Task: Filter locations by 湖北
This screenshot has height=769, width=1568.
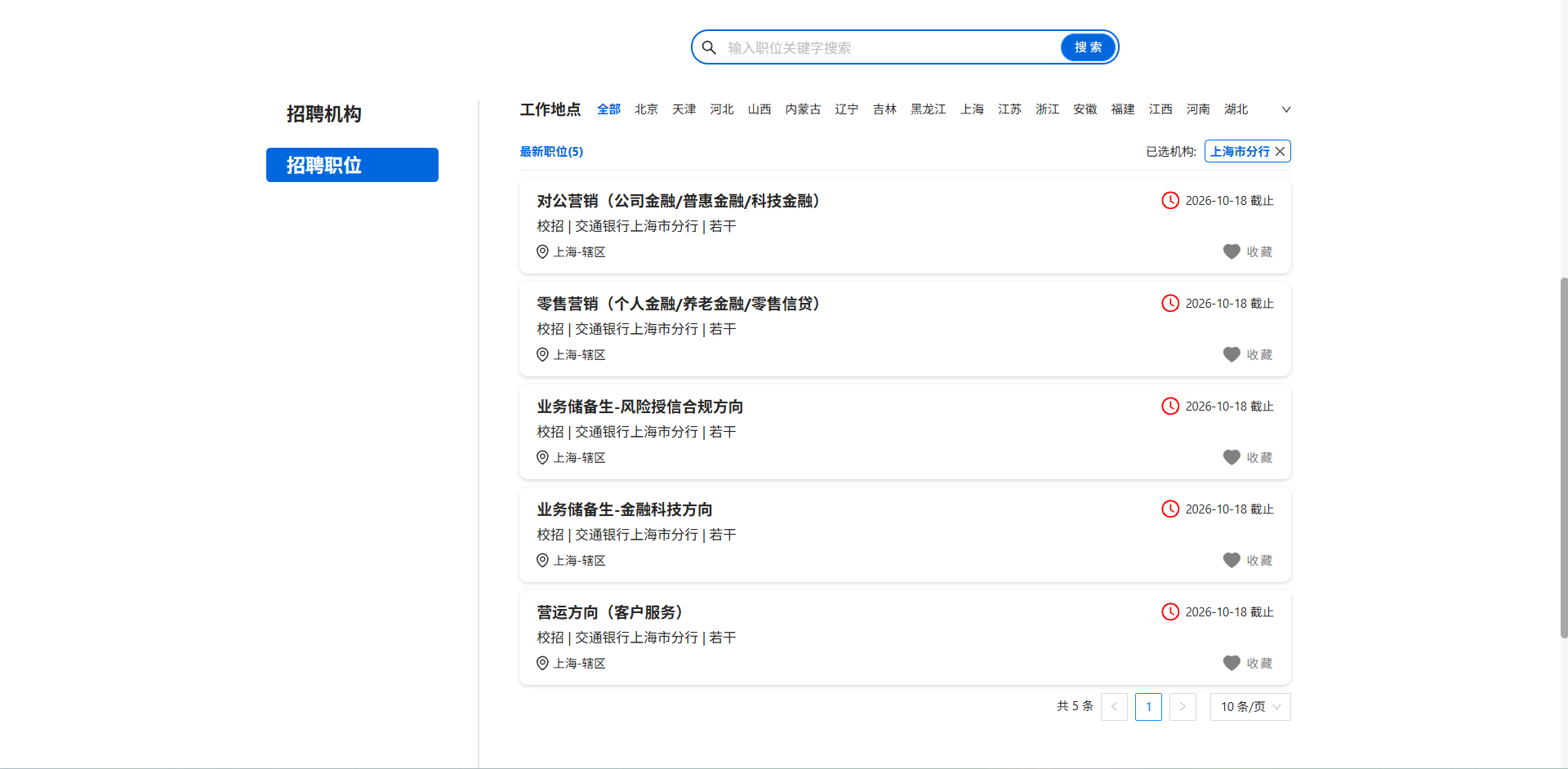Action: point(1236,109)
